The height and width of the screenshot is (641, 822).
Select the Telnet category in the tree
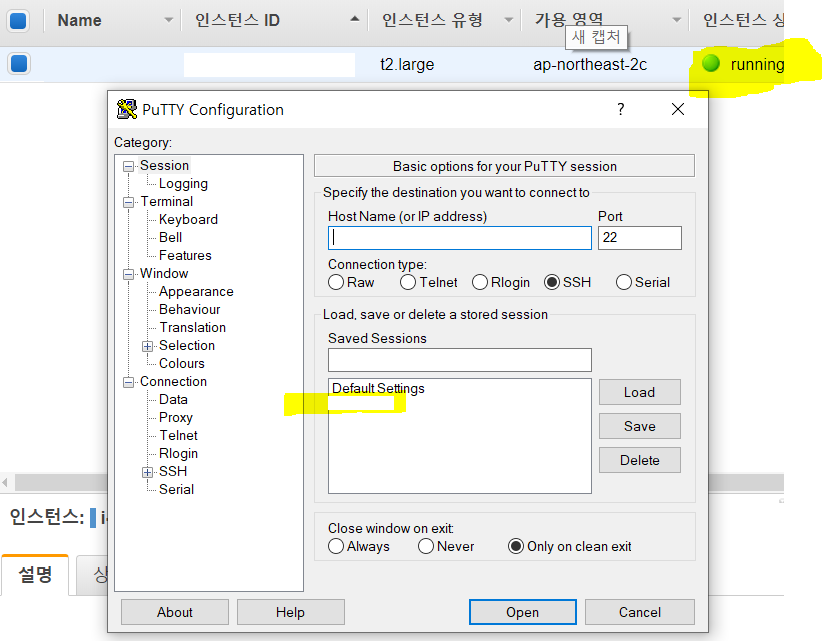click(x=178, y=435)
